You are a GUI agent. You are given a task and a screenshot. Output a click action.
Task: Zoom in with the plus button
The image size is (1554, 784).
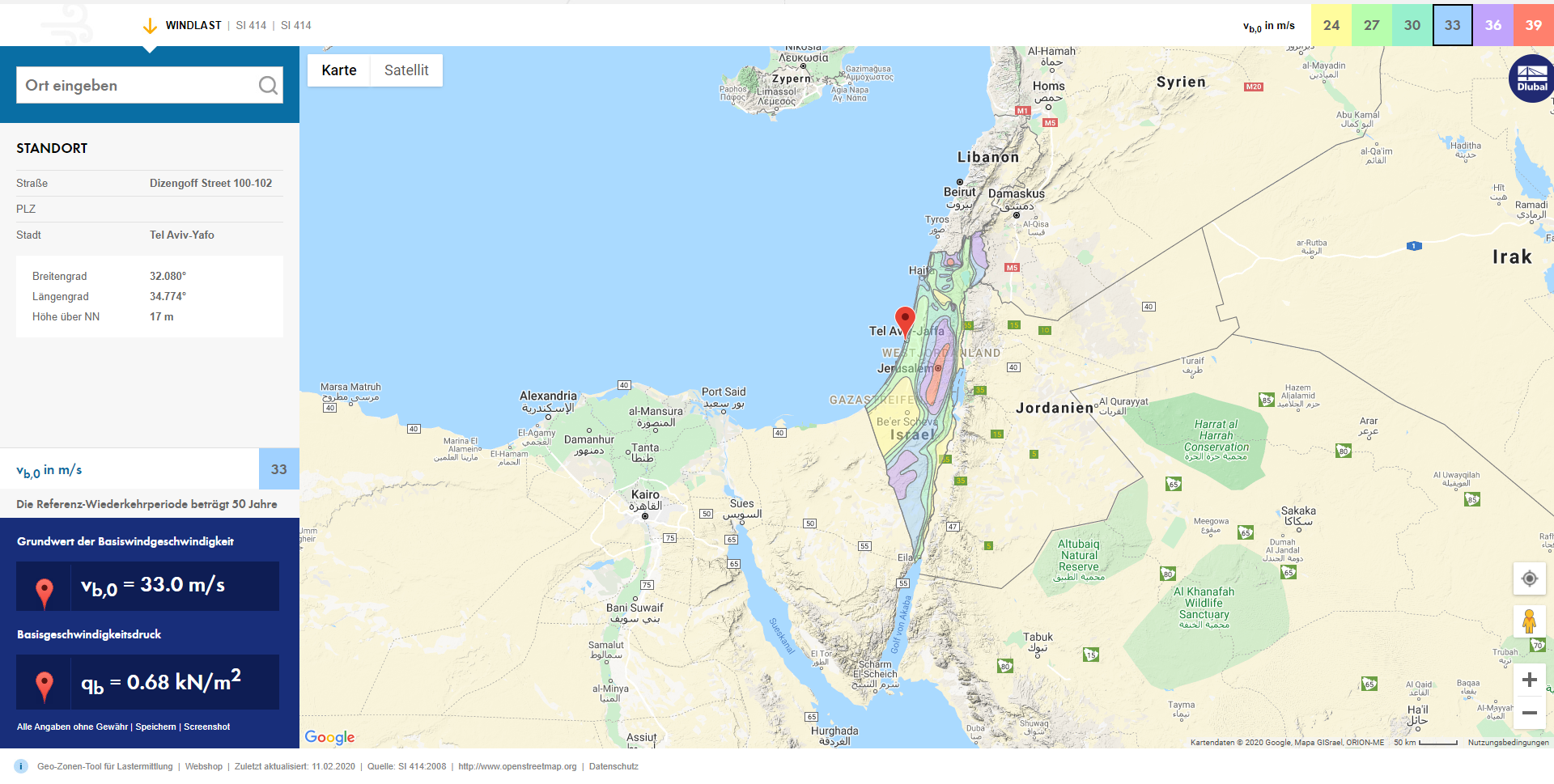pos(1530,680)
